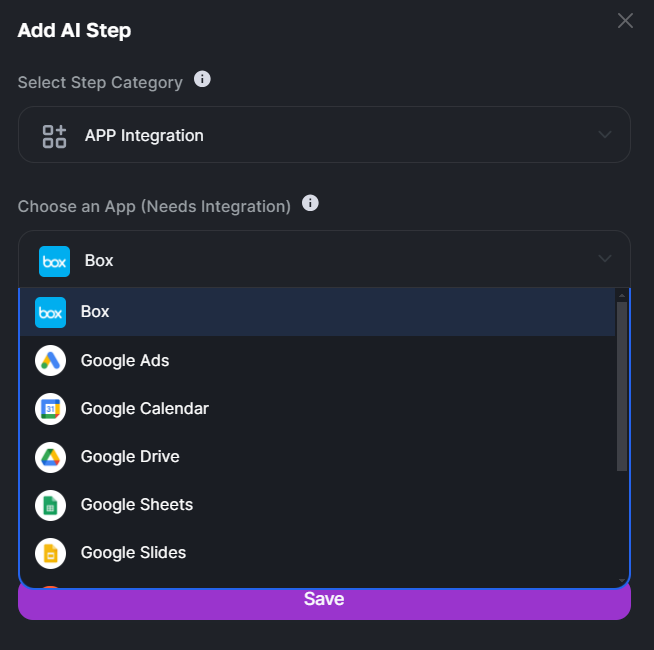Click the Google Ads logo icon
The height and width of the screenshot is (650, 654).
click(x=50, y=360)
